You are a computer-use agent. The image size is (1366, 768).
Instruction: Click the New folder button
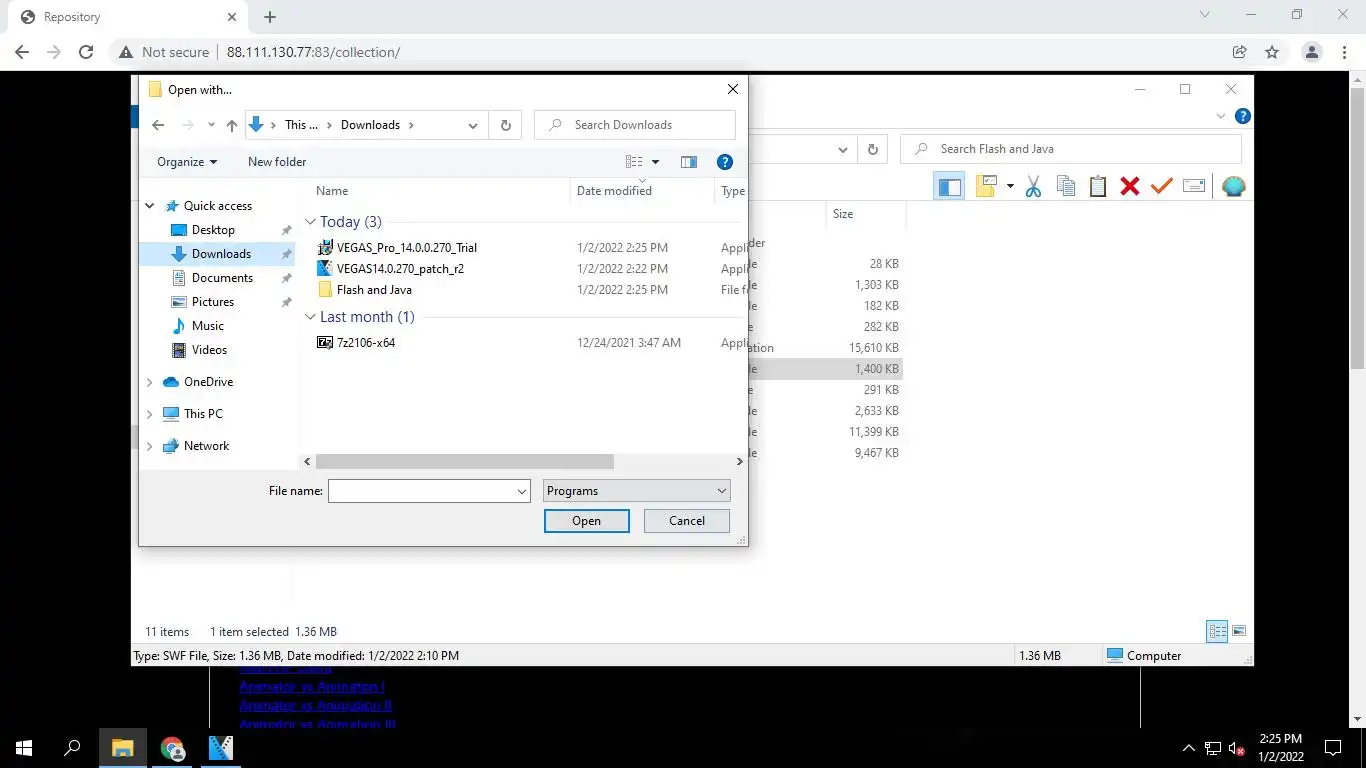pyautogui.click(x=277, y=162)
